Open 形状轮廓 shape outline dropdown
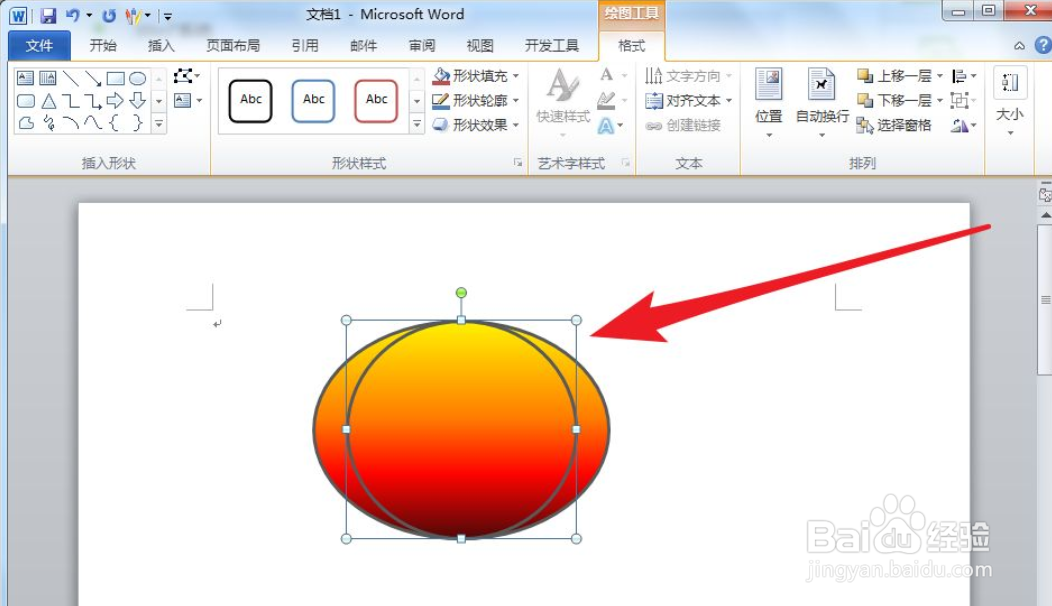This screenshot has width=1052, height=606. coord(476,101)
